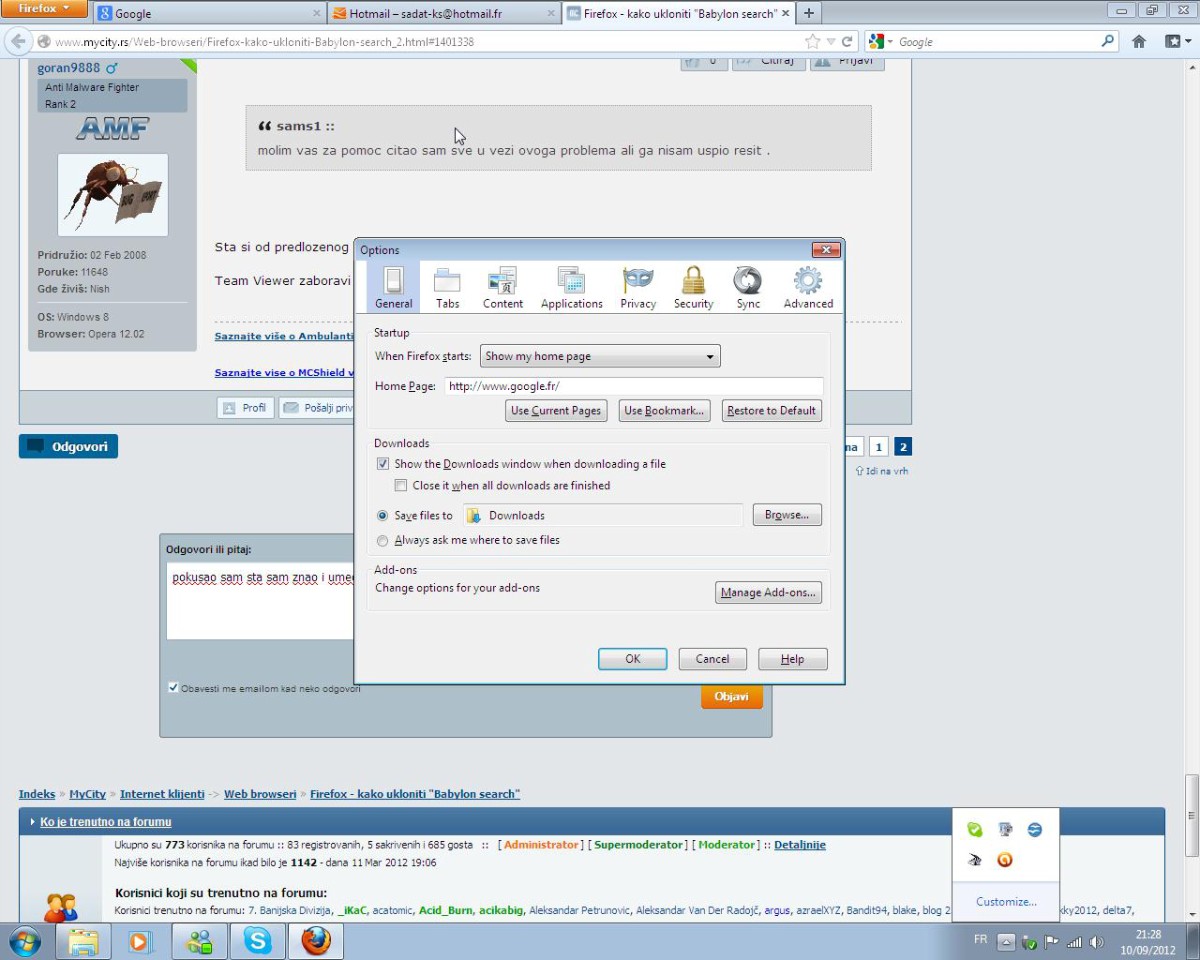Screen dimensions: 1200x960
Task: Open the When Firefox starts dropdown
Action: click(x=600, y=356)
